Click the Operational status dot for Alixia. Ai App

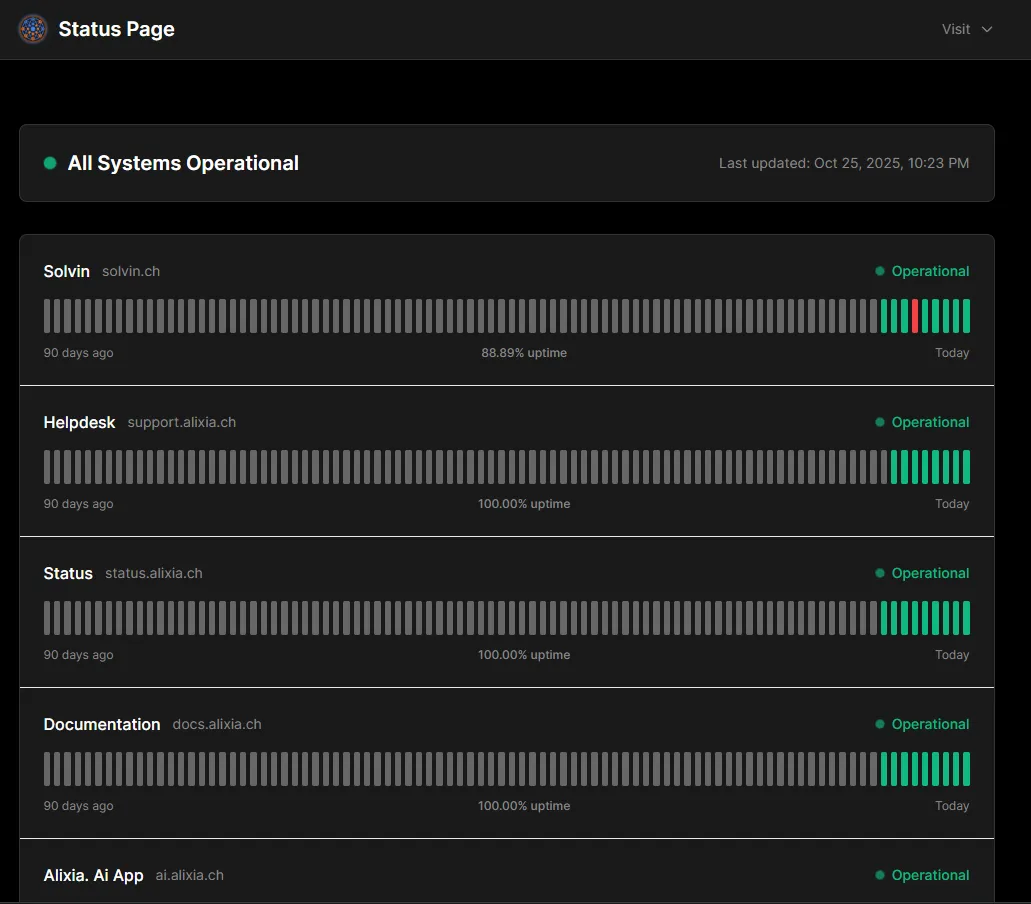pos(880,875)
